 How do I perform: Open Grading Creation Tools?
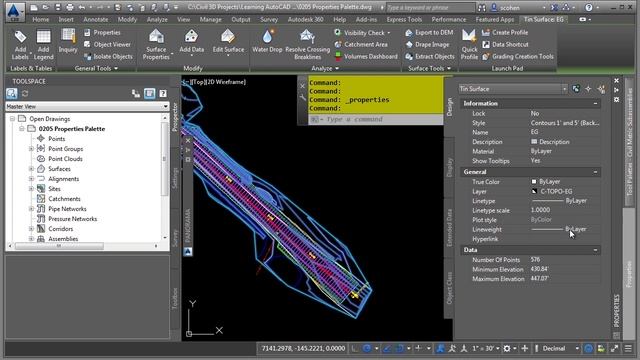(x=518, y=57)
